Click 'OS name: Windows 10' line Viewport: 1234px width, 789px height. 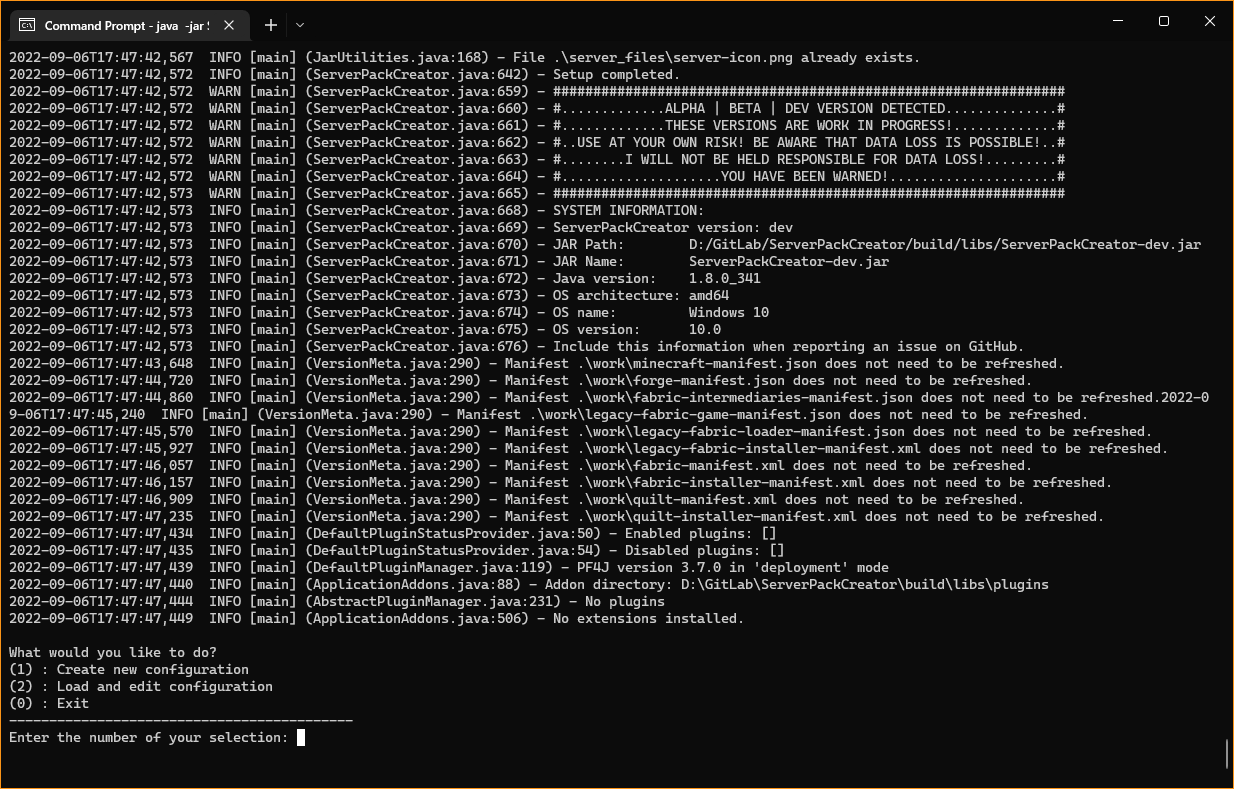[x=389, y=313]
